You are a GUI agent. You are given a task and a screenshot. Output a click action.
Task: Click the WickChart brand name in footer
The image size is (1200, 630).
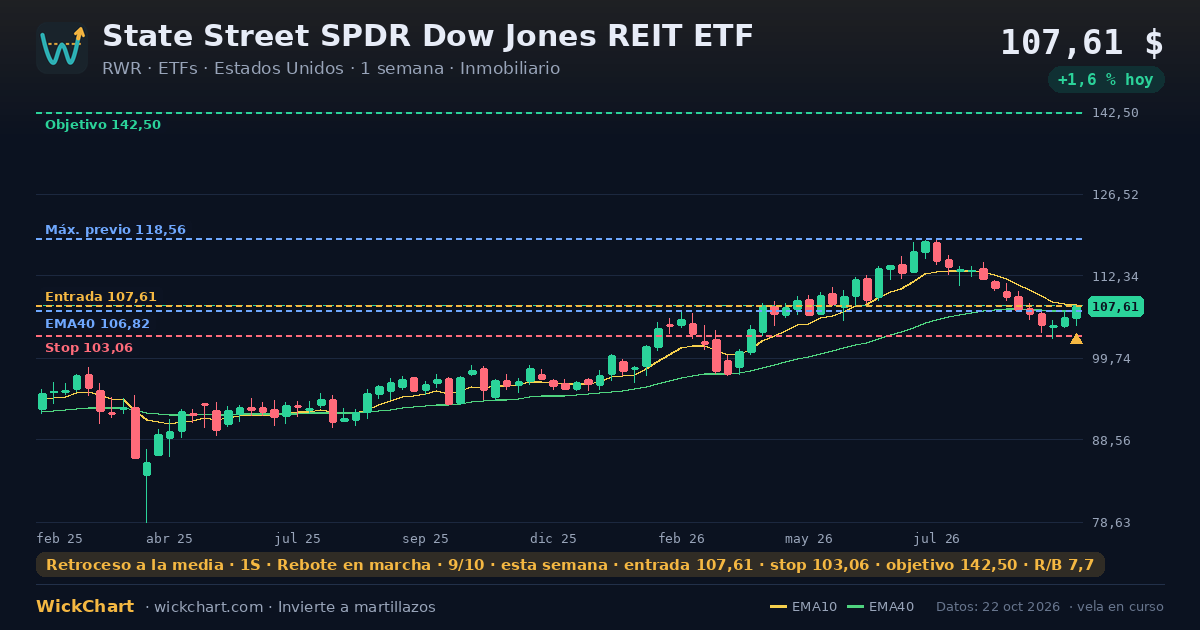[x=85, y=607]
